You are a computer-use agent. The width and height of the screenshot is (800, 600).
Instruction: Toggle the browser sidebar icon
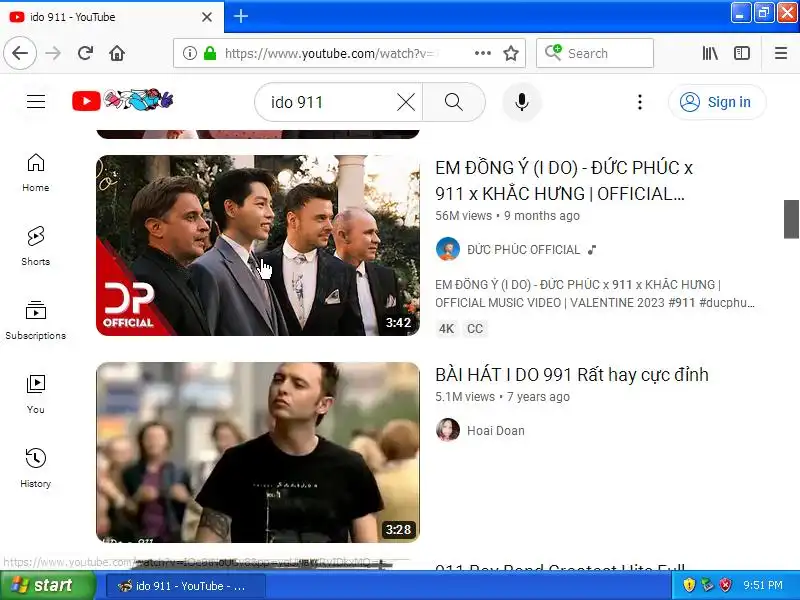(742, 53)
